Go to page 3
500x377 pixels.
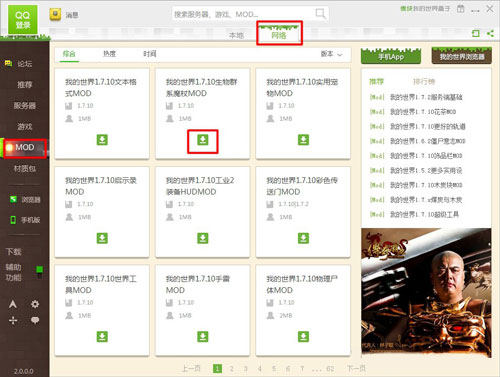[x=245, y=369]
